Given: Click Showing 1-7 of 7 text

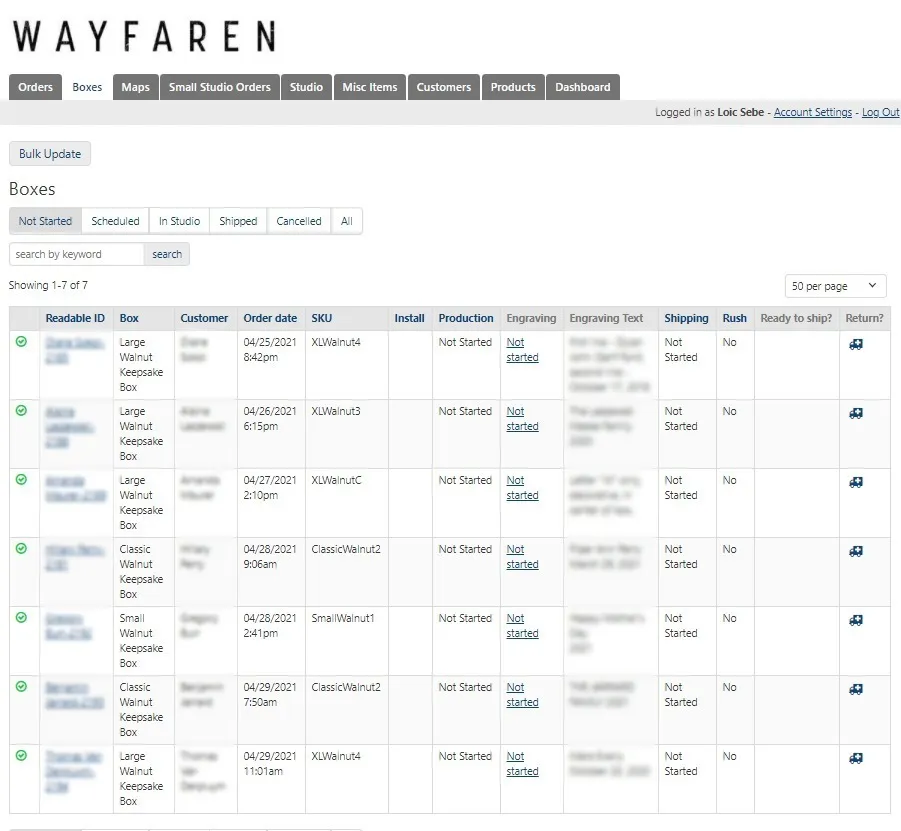Looking at the screenshot, I should (x=48, y=285).
